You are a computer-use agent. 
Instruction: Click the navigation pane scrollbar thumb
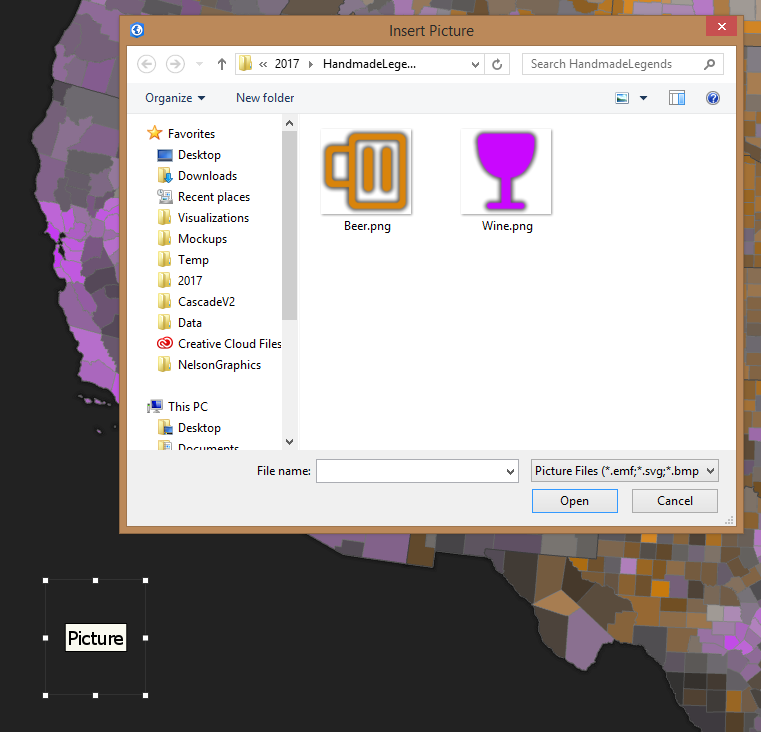click(289, 226)
